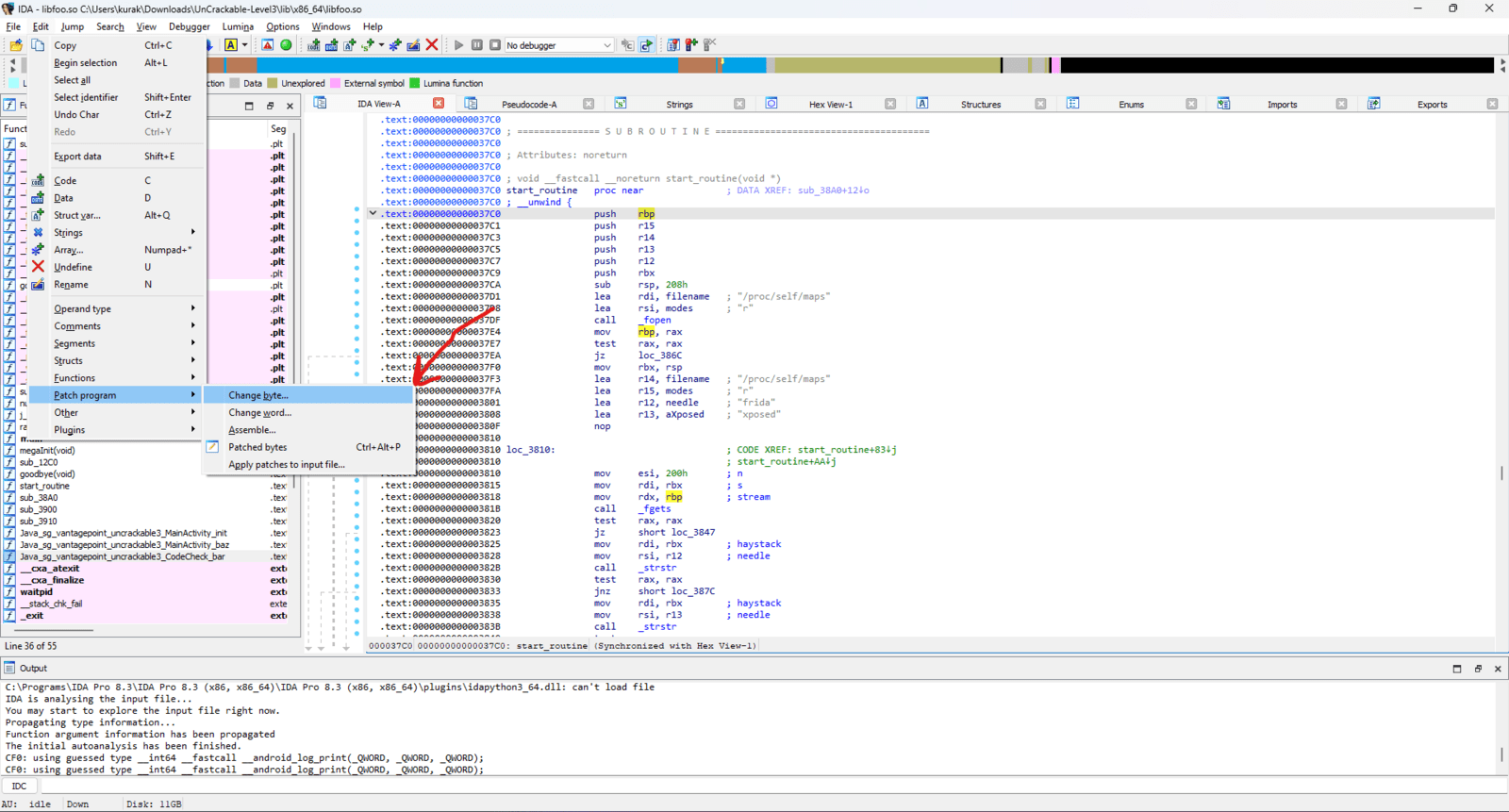Choose Export data from Edit menu

(x=117, y=157)
